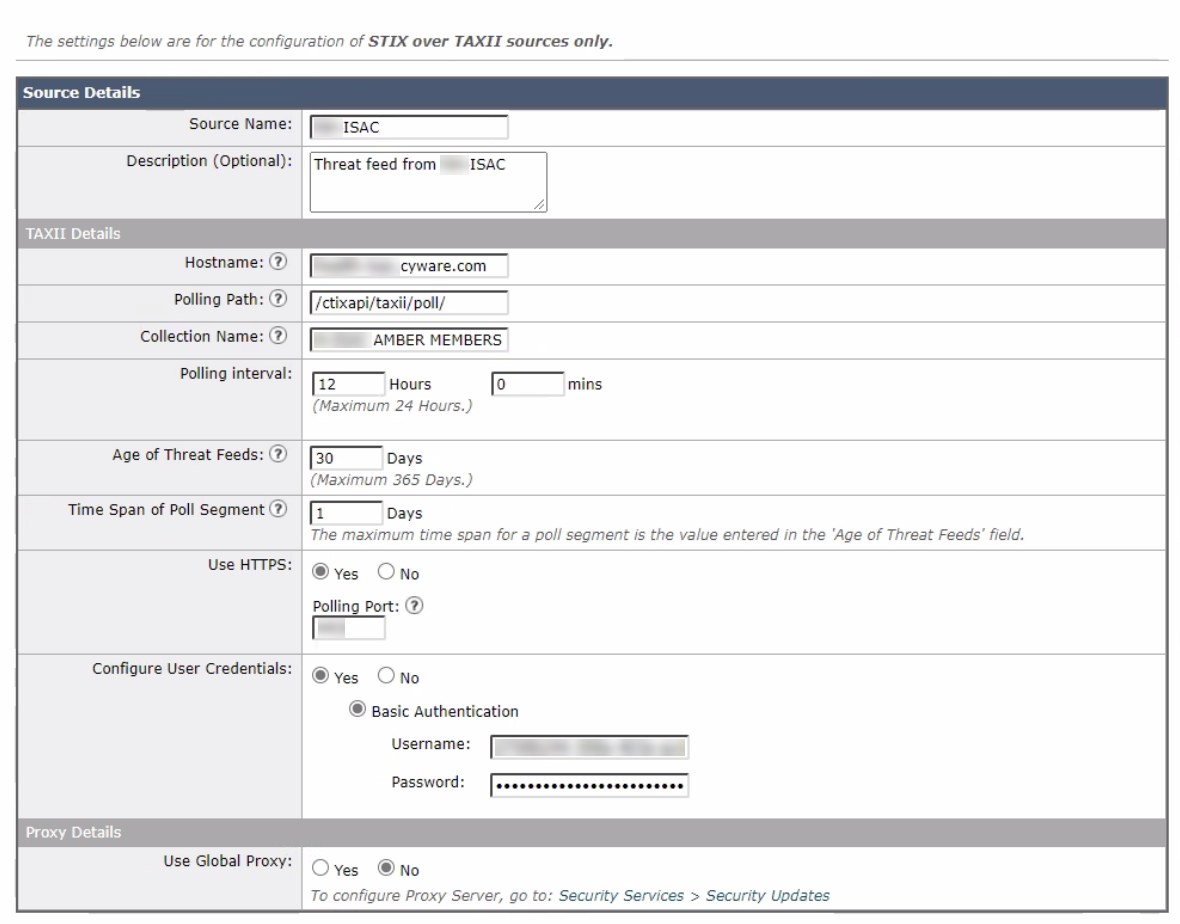This screenshot has height=924, width=1180.
Task: Click the Polling Port help icon
Action: 411,606
